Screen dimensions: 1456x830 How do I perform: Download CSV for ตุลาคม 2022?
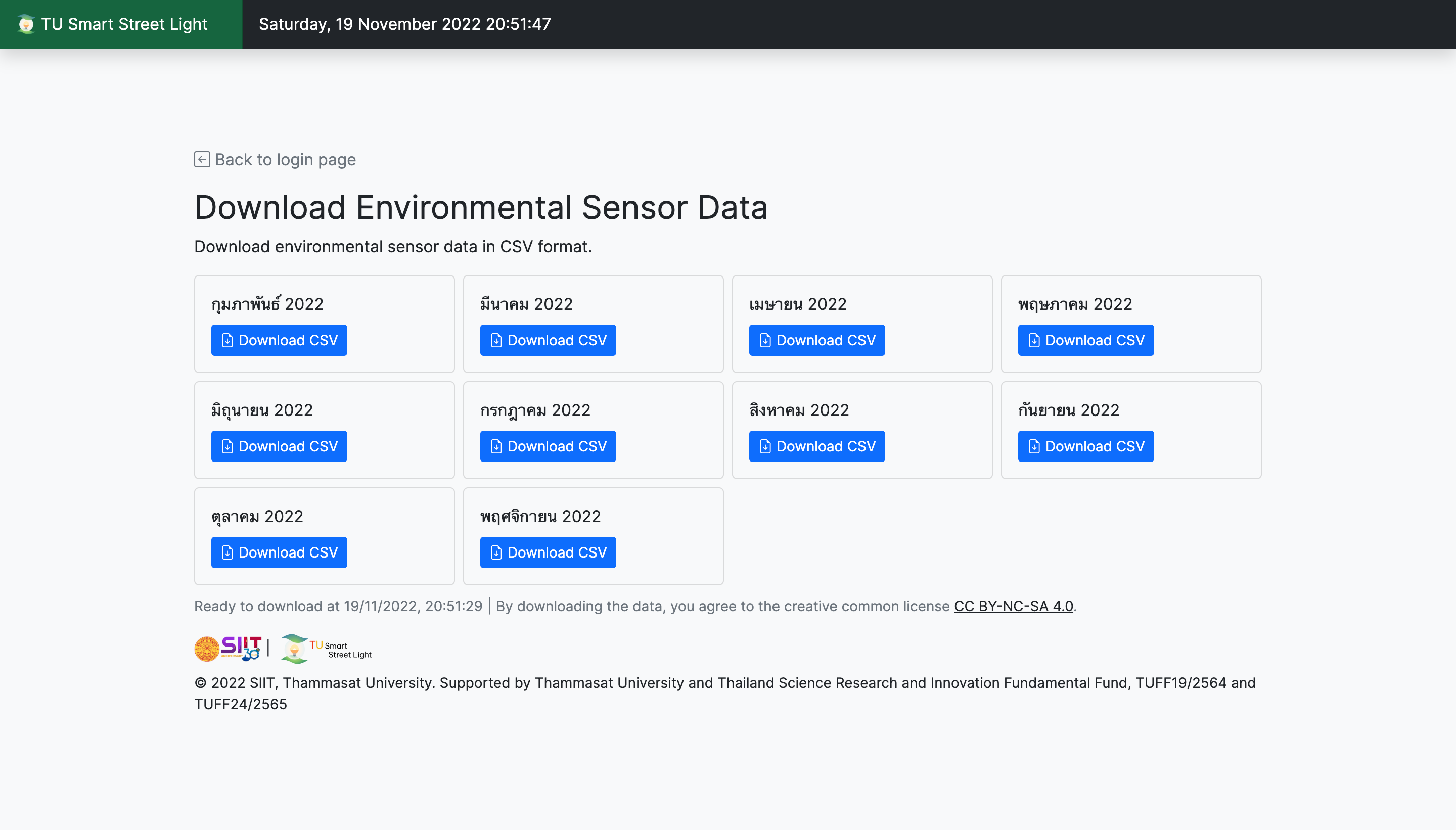coord(279,552)
